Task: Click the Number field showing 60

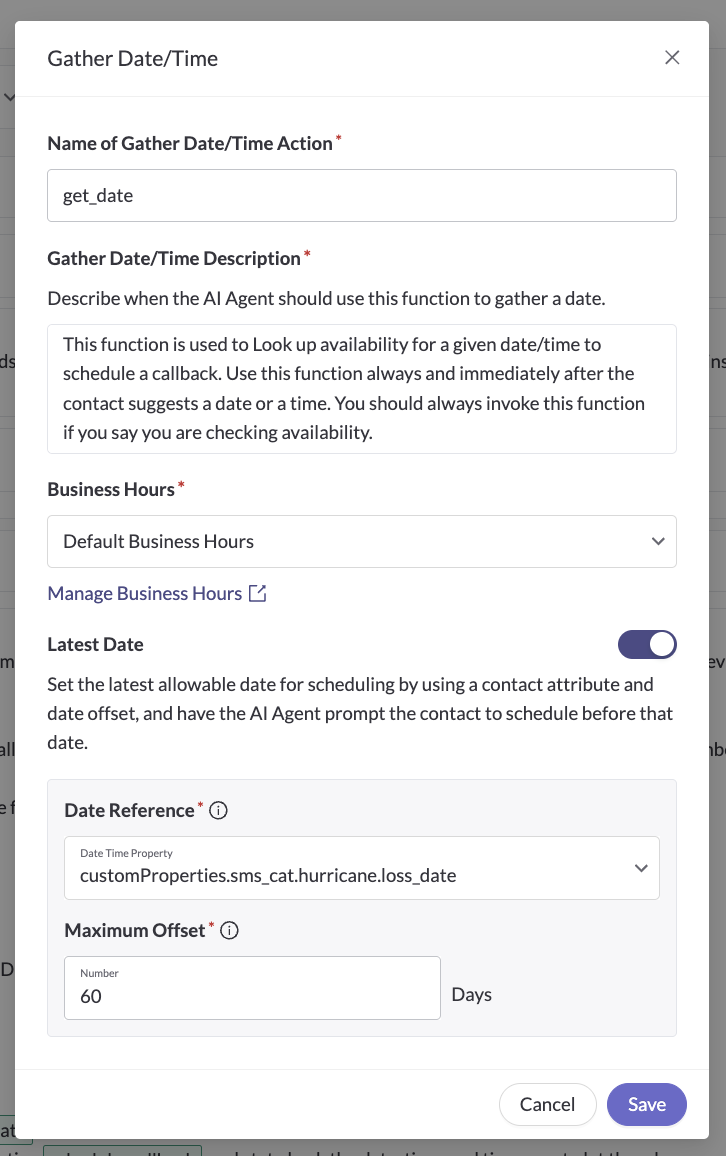Action: [x=252, y=988]
